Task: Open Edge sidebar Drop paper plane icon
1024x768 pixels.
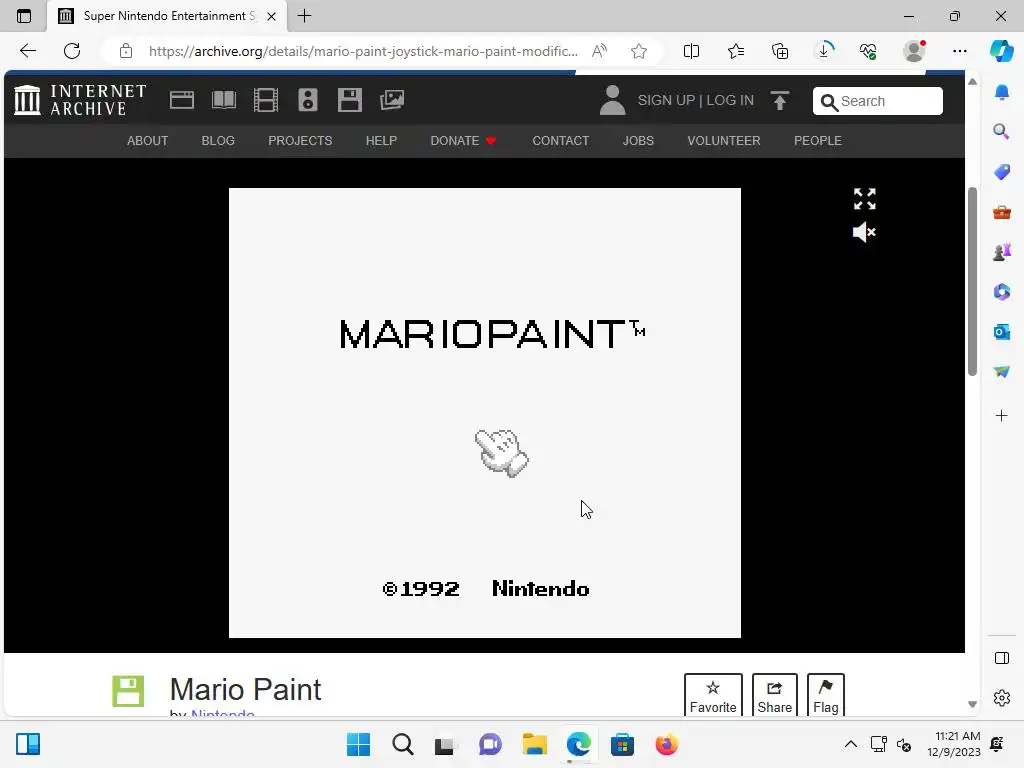Action: 1002,371
